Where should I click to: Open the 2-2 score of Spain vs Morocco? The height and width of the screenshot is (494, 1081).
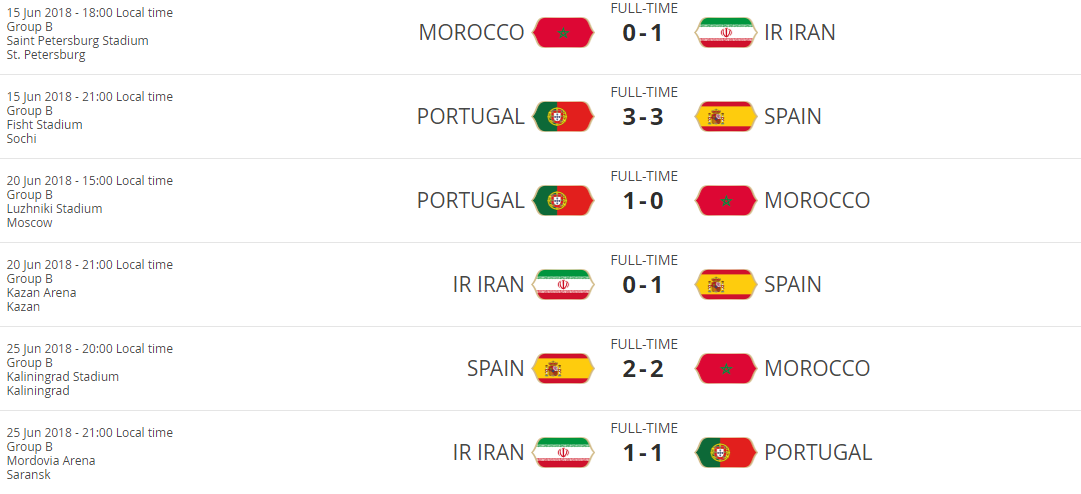(643, 368)
